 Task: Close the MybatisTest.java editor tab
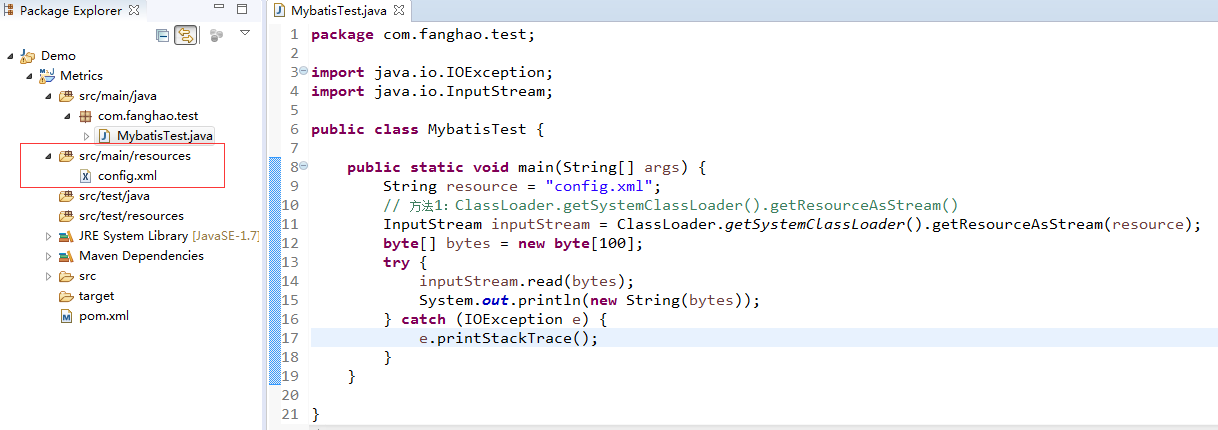[x=399, y=12]
